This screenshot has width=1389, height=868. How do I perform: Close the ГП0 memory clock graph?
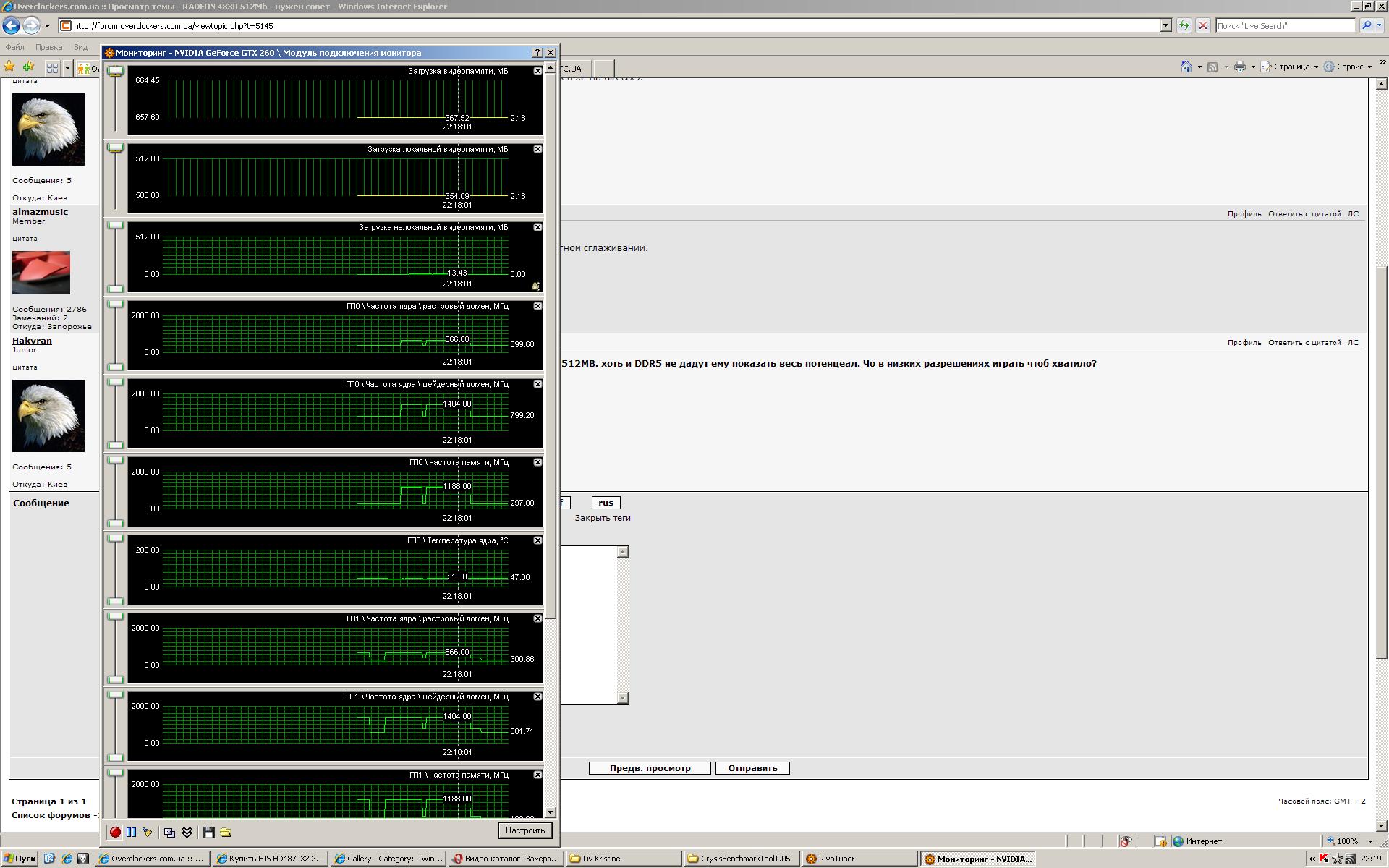538,462
